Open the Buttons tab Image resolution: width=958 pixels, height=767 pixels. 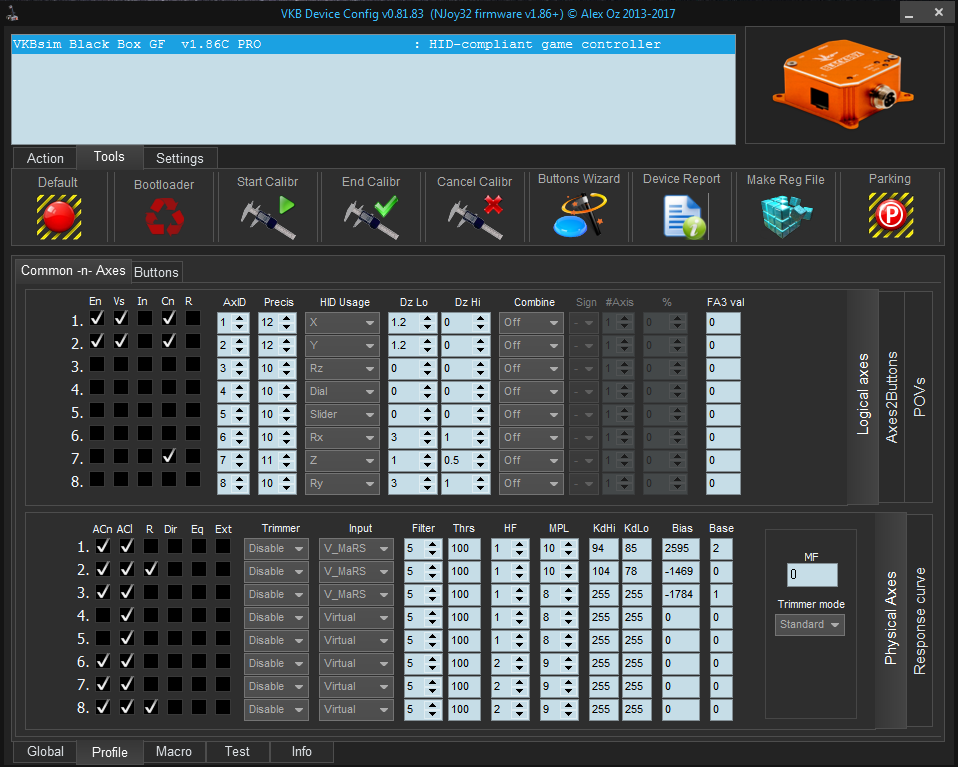(156, 273)
